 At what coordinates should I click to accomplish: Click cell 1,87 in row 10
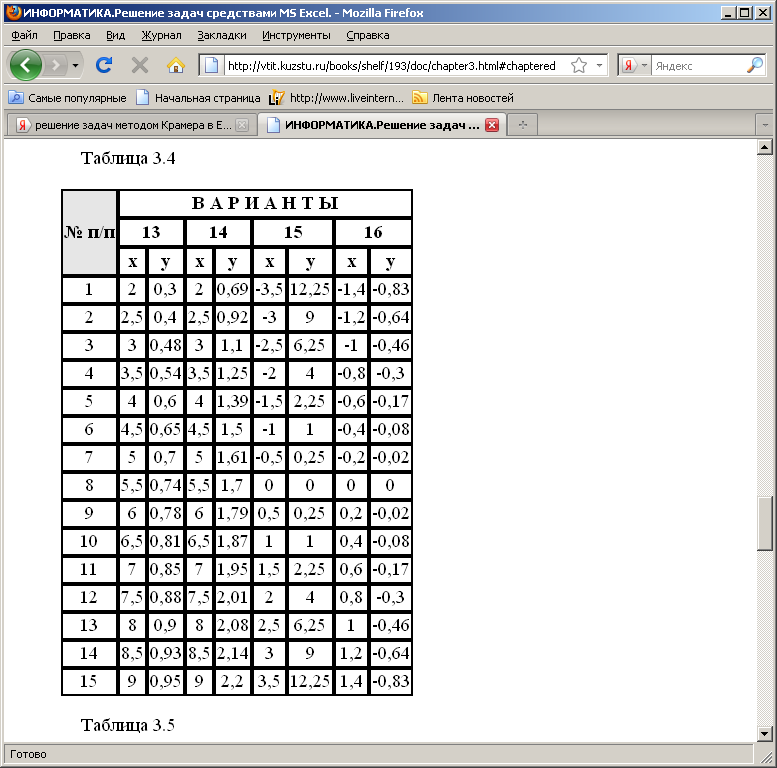(232, 541)
